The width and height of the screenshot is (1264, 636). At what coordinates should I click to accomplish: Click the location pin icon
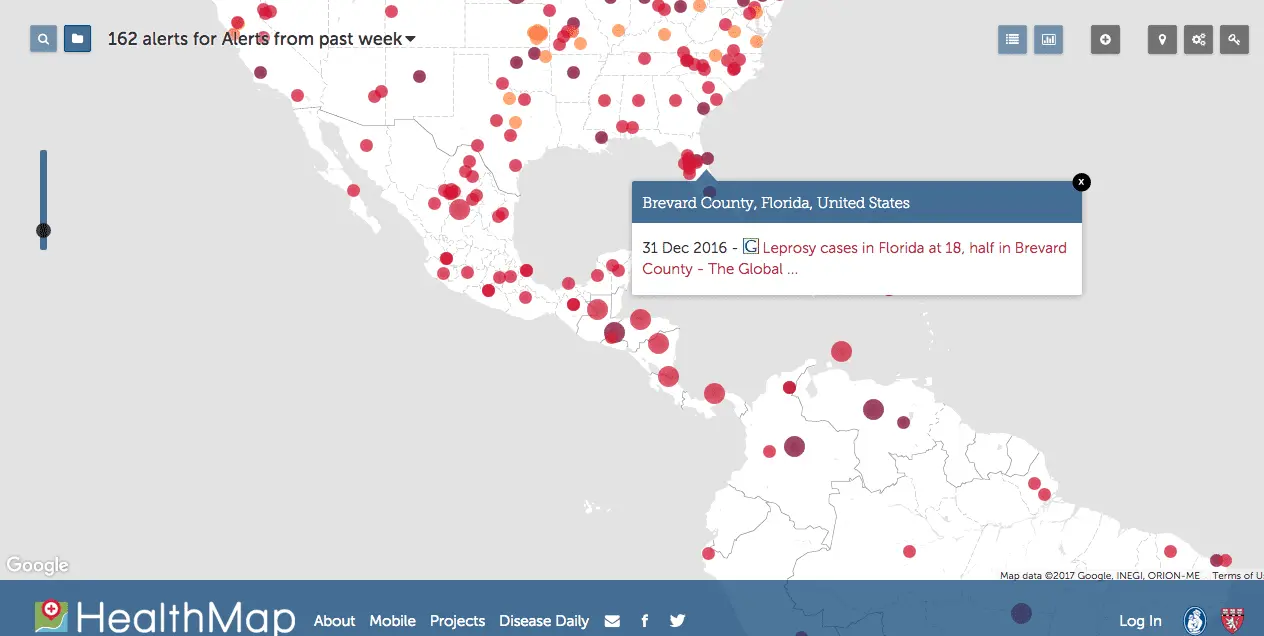click(1162, 40)
